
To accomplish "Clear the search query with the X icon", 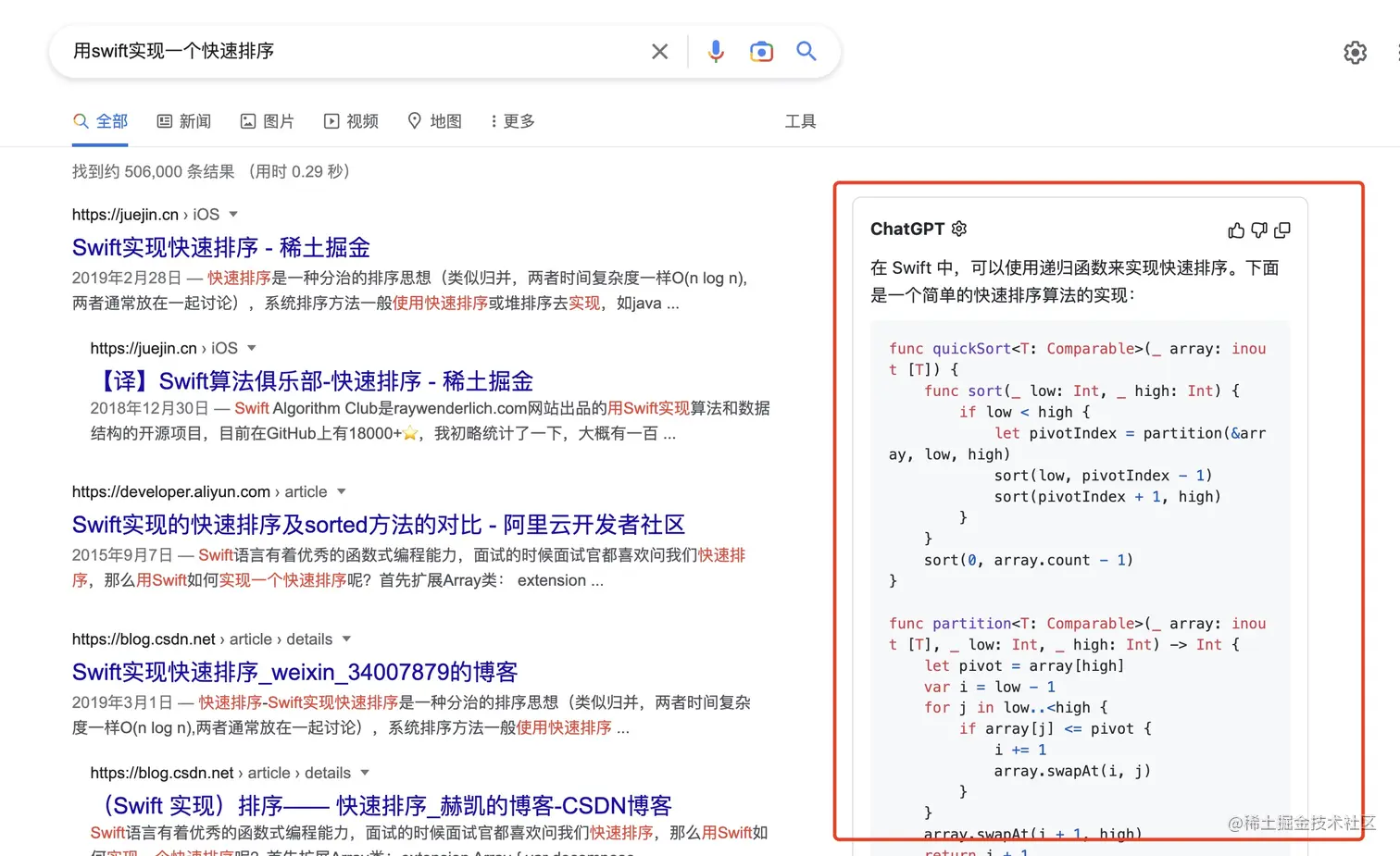I will [659, 52].
